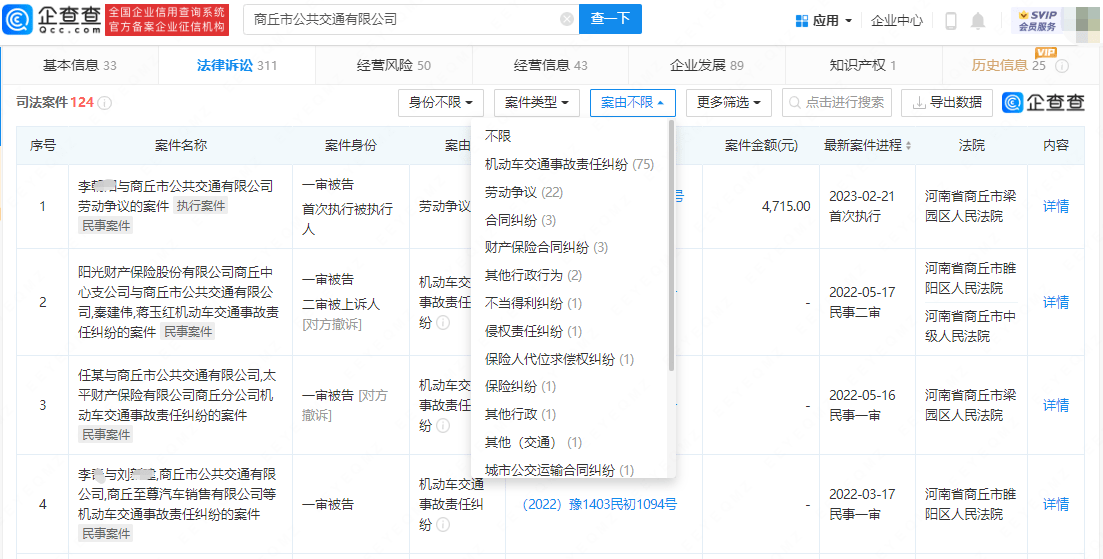Click 案件身份 column header
1103x559 pixels.
350,146
